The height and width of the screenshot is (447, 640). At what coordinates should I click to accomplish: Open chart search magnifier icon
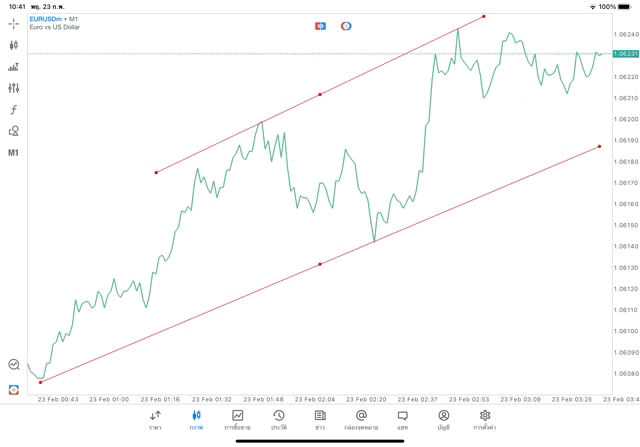[13, 365]
